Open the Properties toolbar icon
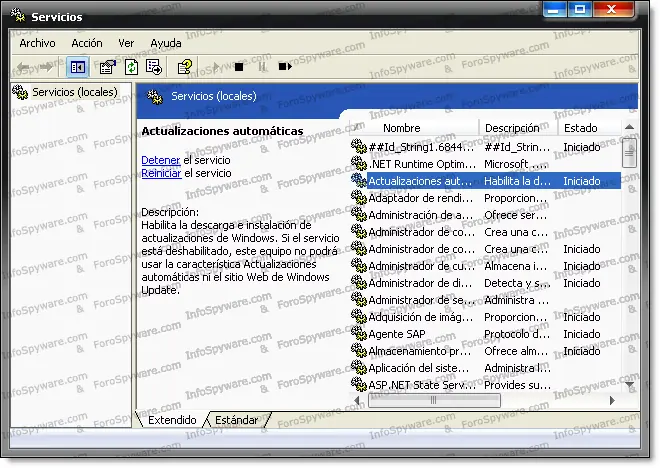Image resolution: width=660 pixels, height=468 pixels. point(107,67)
